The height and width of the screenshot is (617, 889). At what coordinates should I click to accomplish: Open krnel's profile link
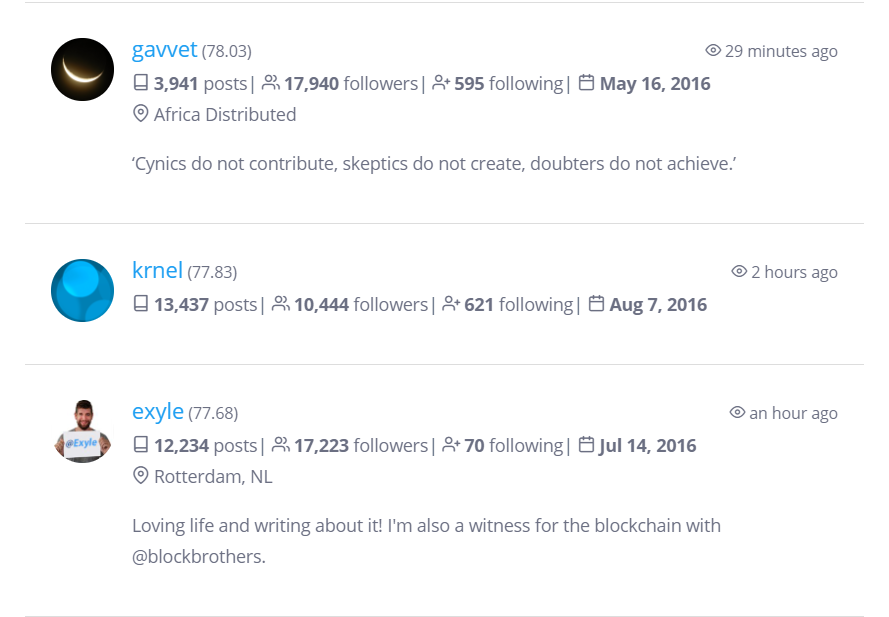(x=157, y=271)
